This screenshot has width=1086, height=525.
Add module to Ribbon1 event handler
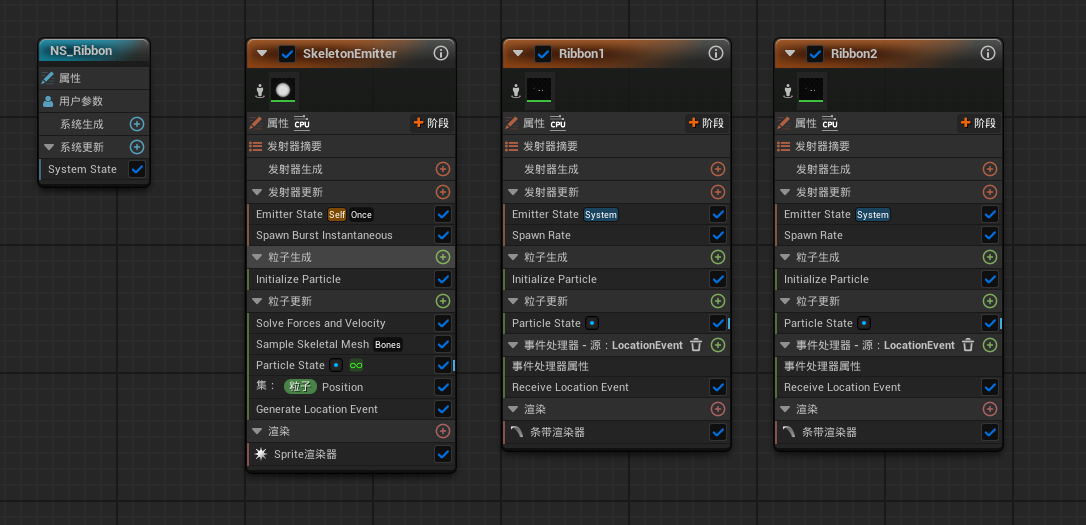tap(718, 345)
